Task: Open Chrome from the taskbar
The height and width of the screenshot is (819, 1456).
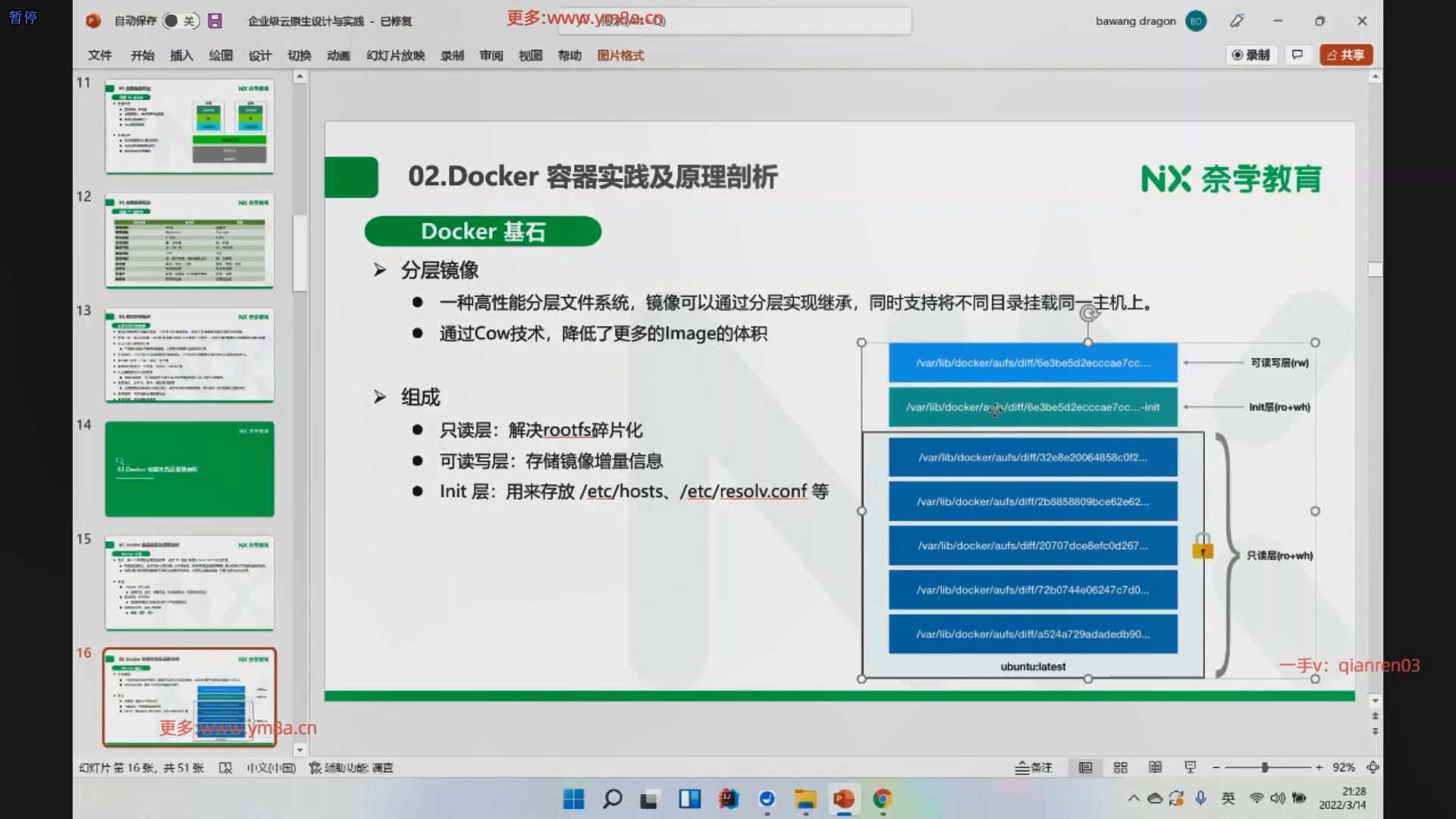Action: pos(882,799)
